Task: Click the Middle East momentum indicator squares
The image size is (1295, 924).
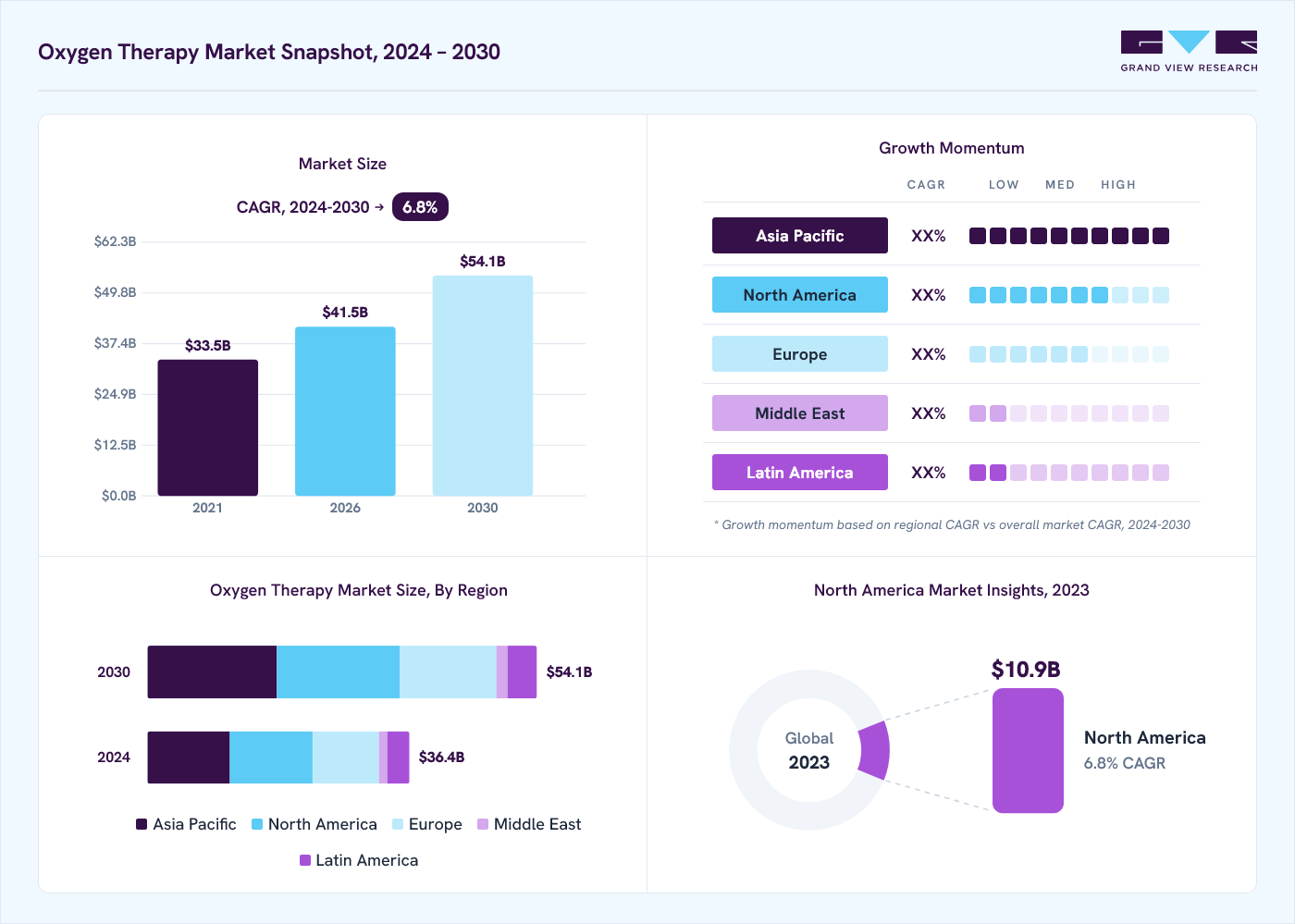Action: click(1069, 413)
